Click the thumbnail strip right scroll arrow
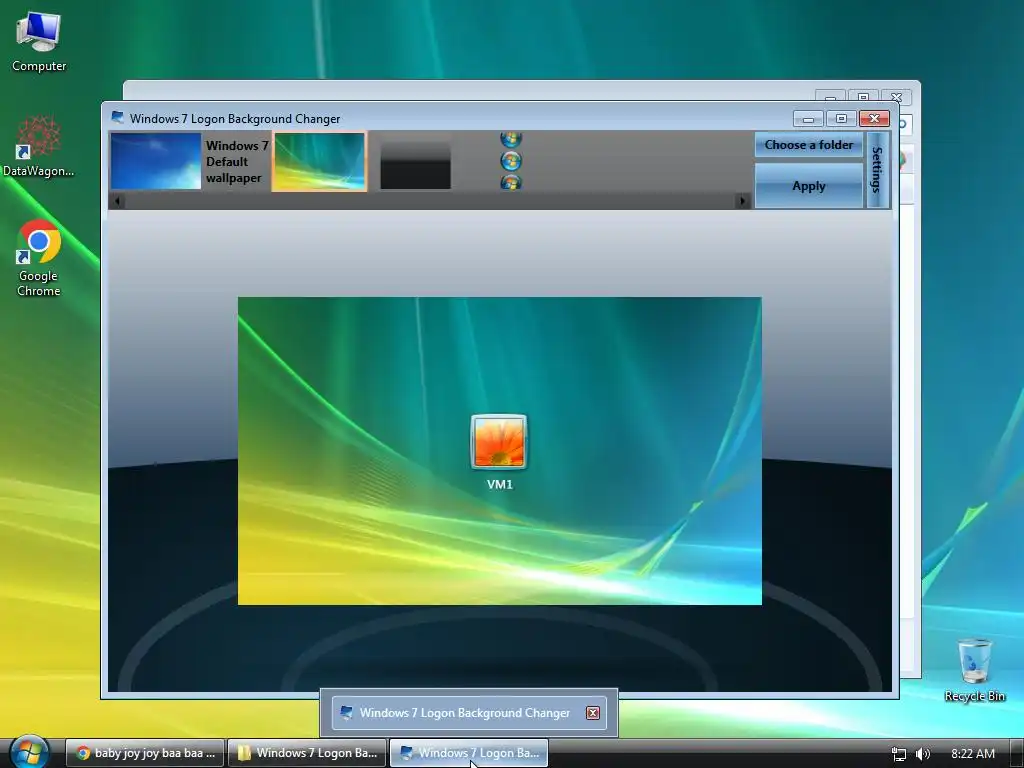This screenshot has height=768, width=1024. pyautogui.click(x=742, y=201)
